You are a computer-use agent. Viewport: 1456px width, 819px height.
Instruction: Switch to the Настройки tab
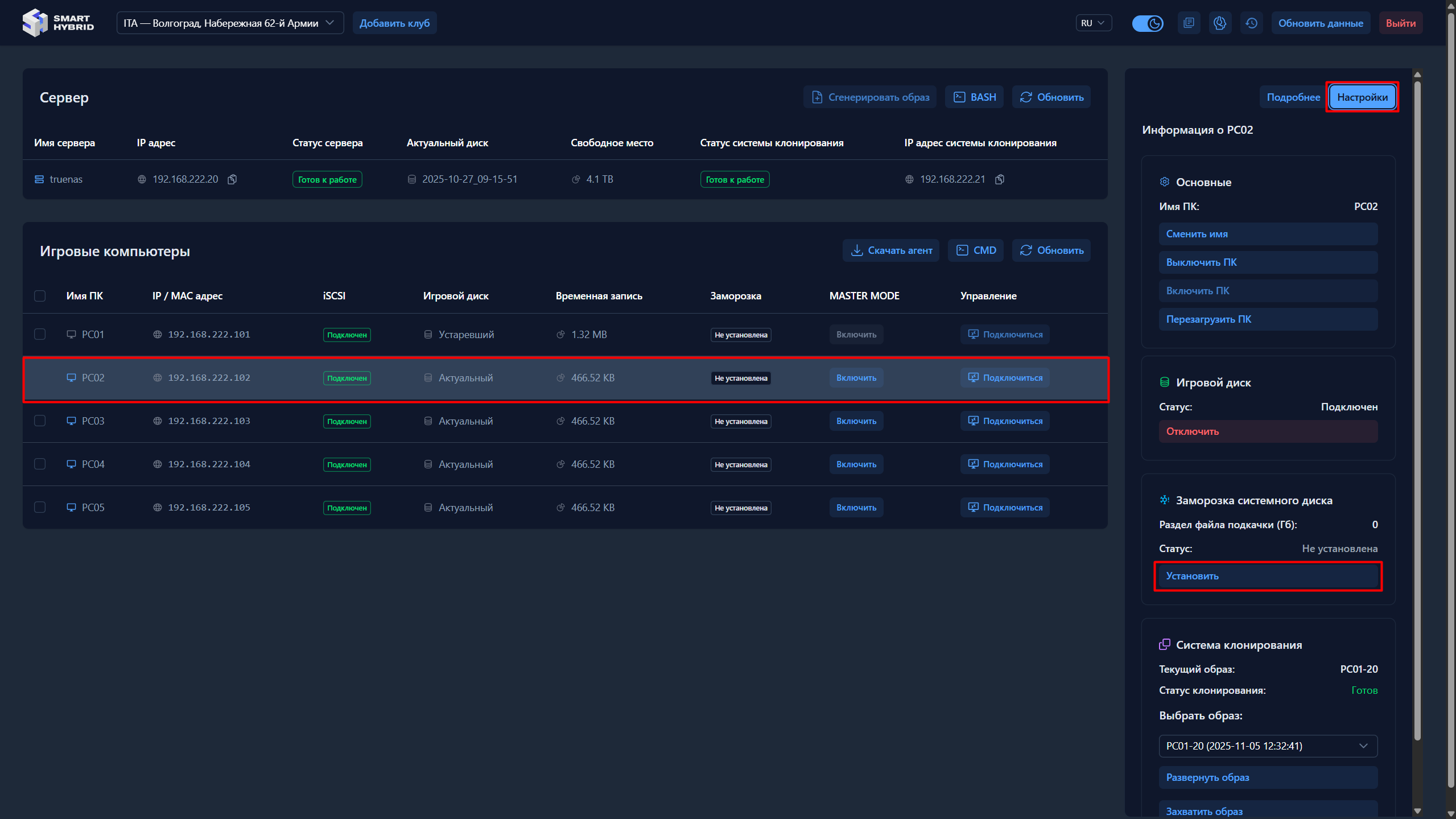(x=1362, y=97)
